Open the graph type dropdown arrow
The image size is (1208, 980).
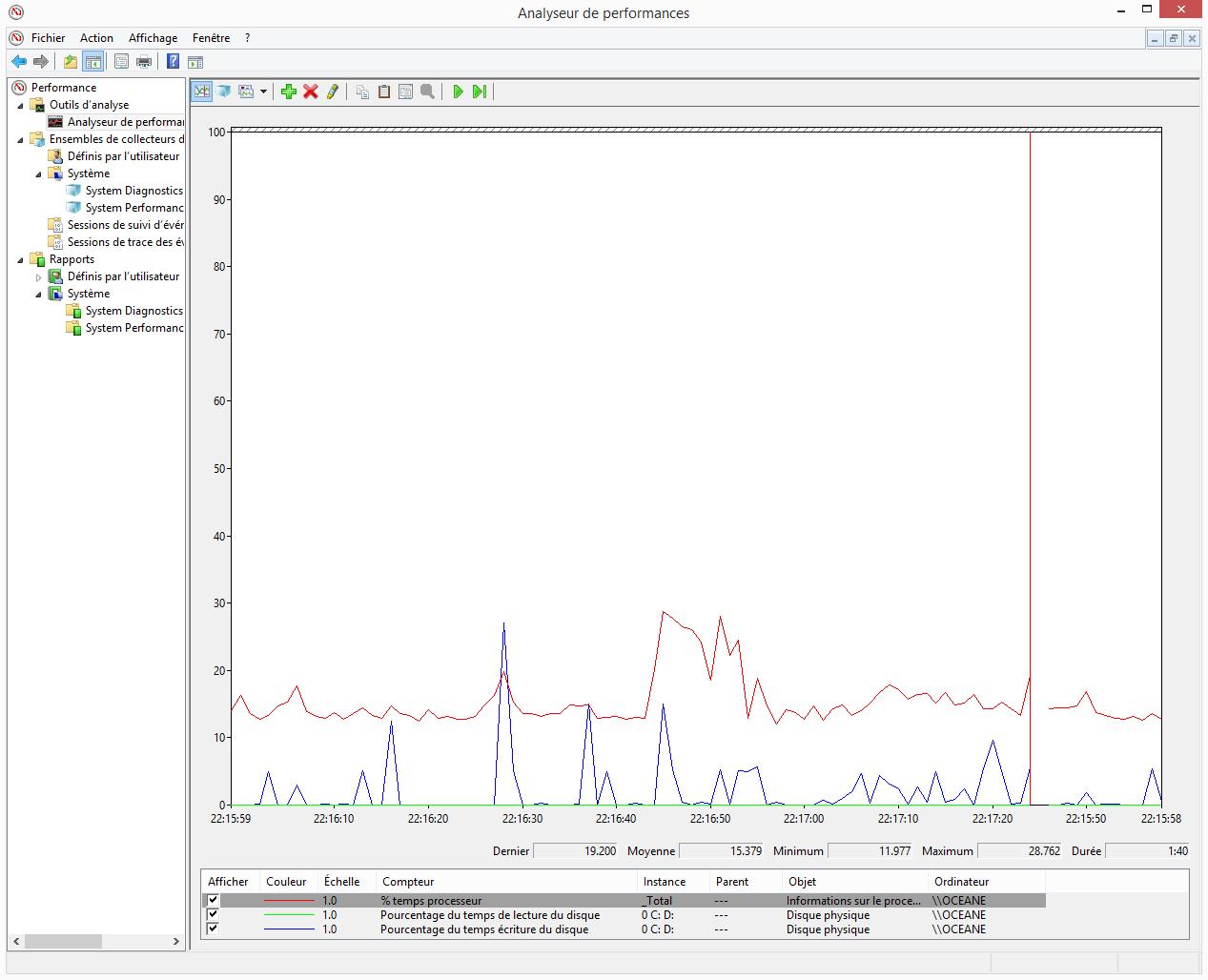(x=264, y=92)
